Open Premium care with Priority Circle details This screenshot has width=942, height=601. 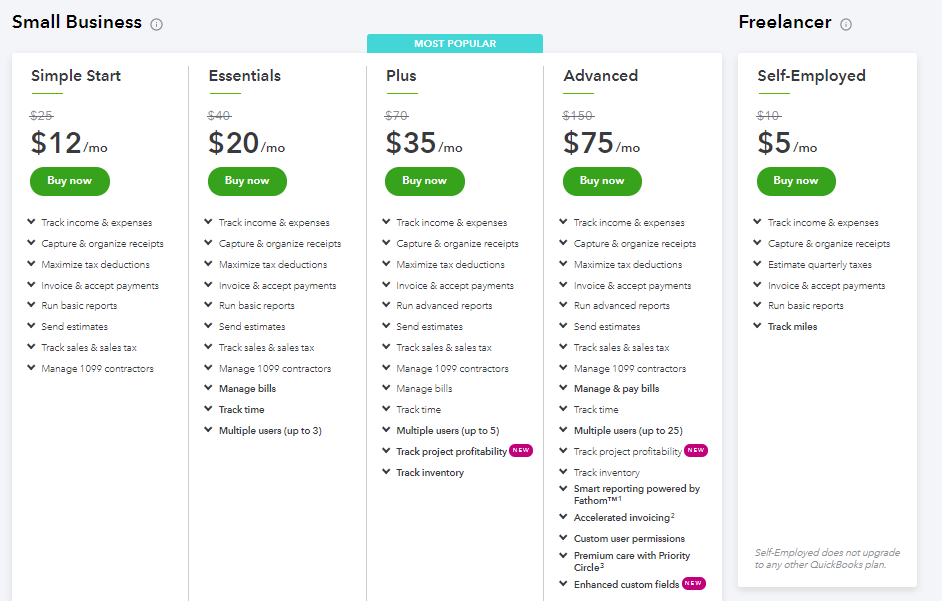pyautogui.click(x=564, y=556)
